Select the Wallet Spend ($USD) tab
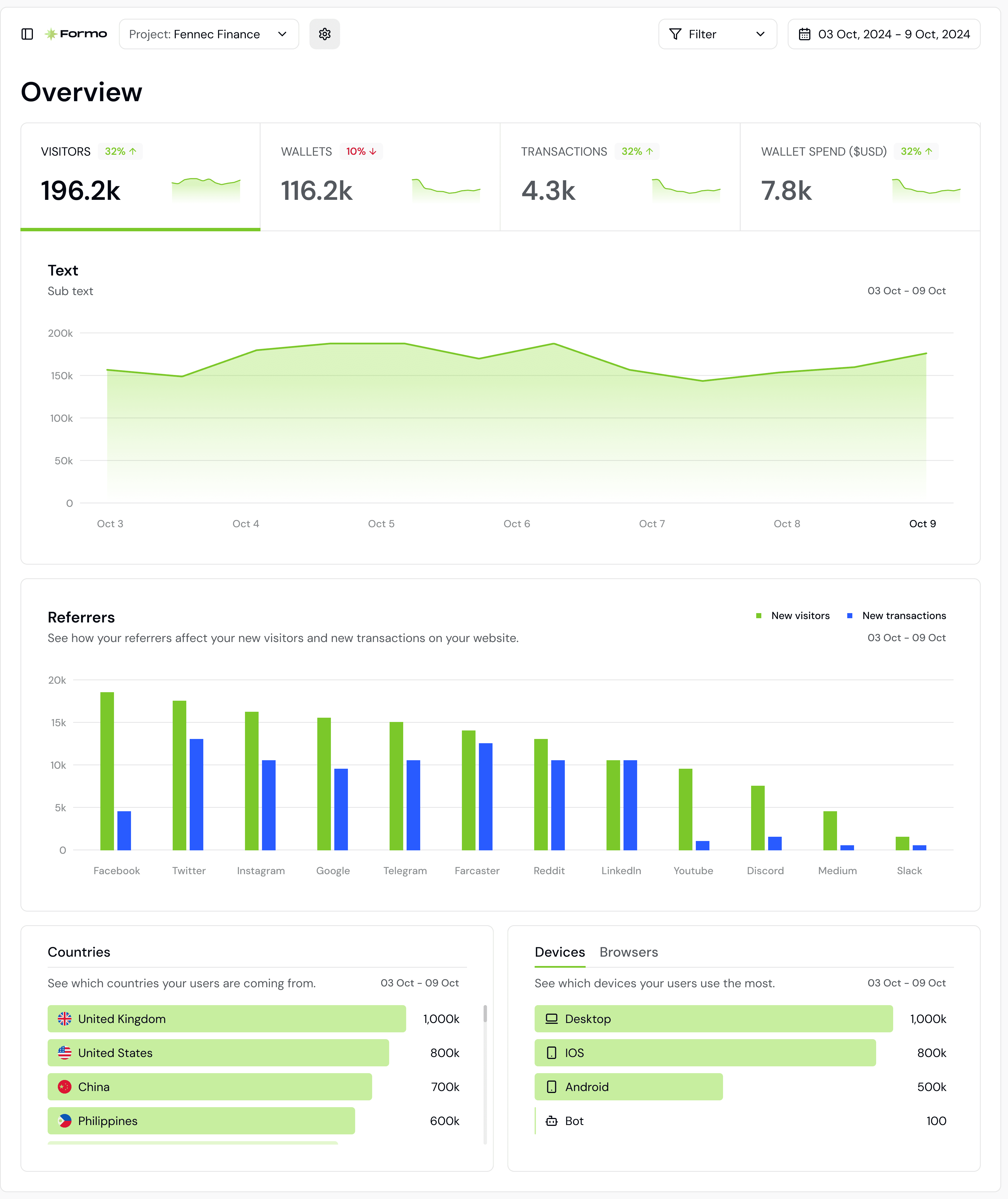This screenshot has height=1199, width=1008. 860,177
